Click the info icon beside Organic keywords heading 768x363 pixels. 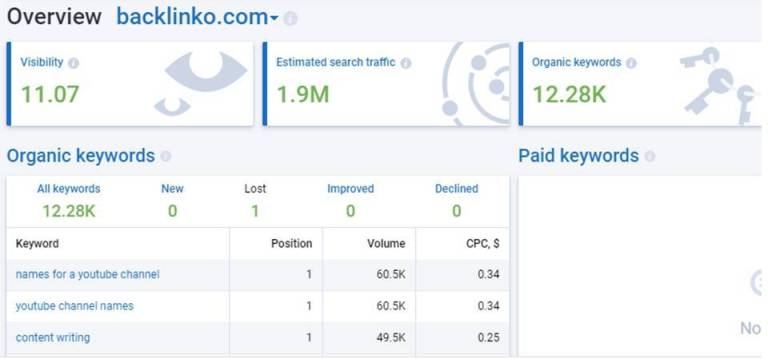(x=166, y=156)
